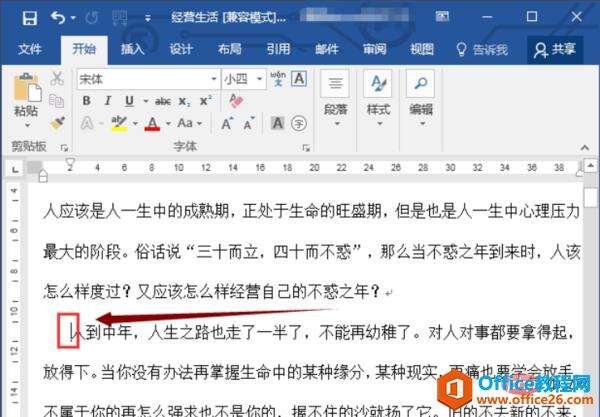The width and height of the screenshot is (600, 417).
Task: Toggle Bold formatting
Action: [86, 101]
